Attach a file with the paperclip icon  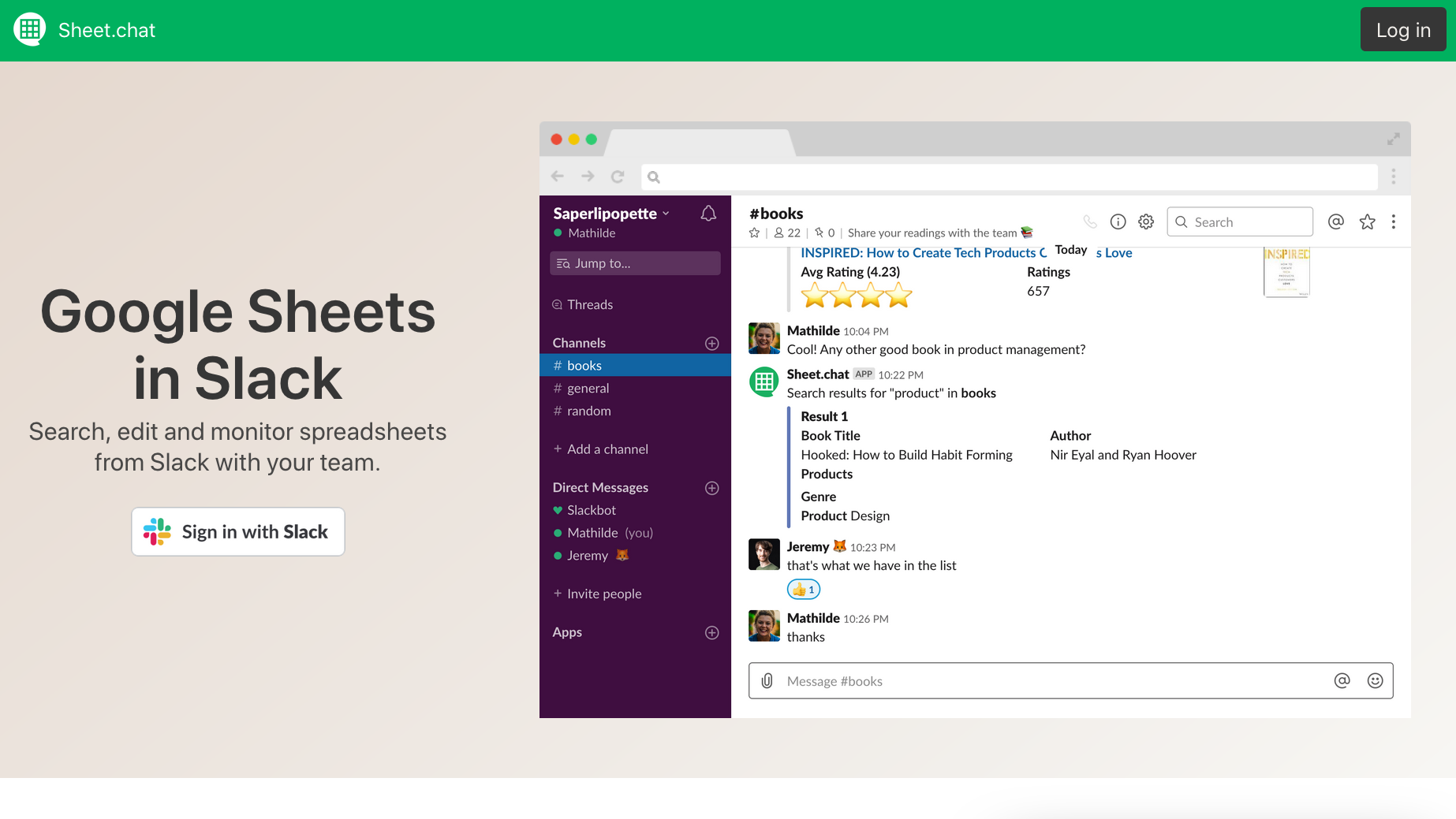coord(766,680)
